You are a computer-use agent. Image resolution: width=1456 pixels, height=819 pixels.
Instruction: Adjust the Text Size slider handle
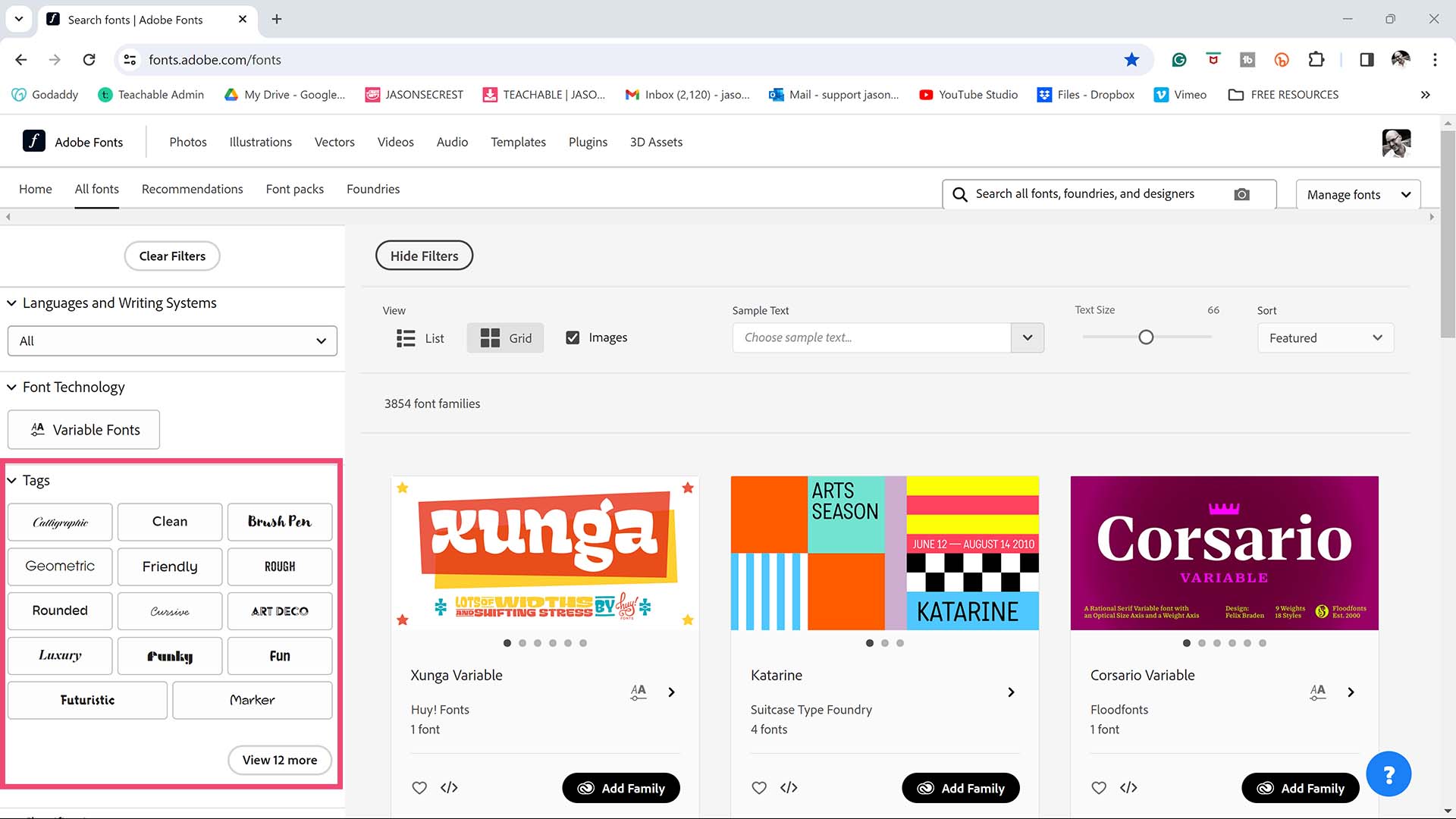click(x=1146, y=337)
